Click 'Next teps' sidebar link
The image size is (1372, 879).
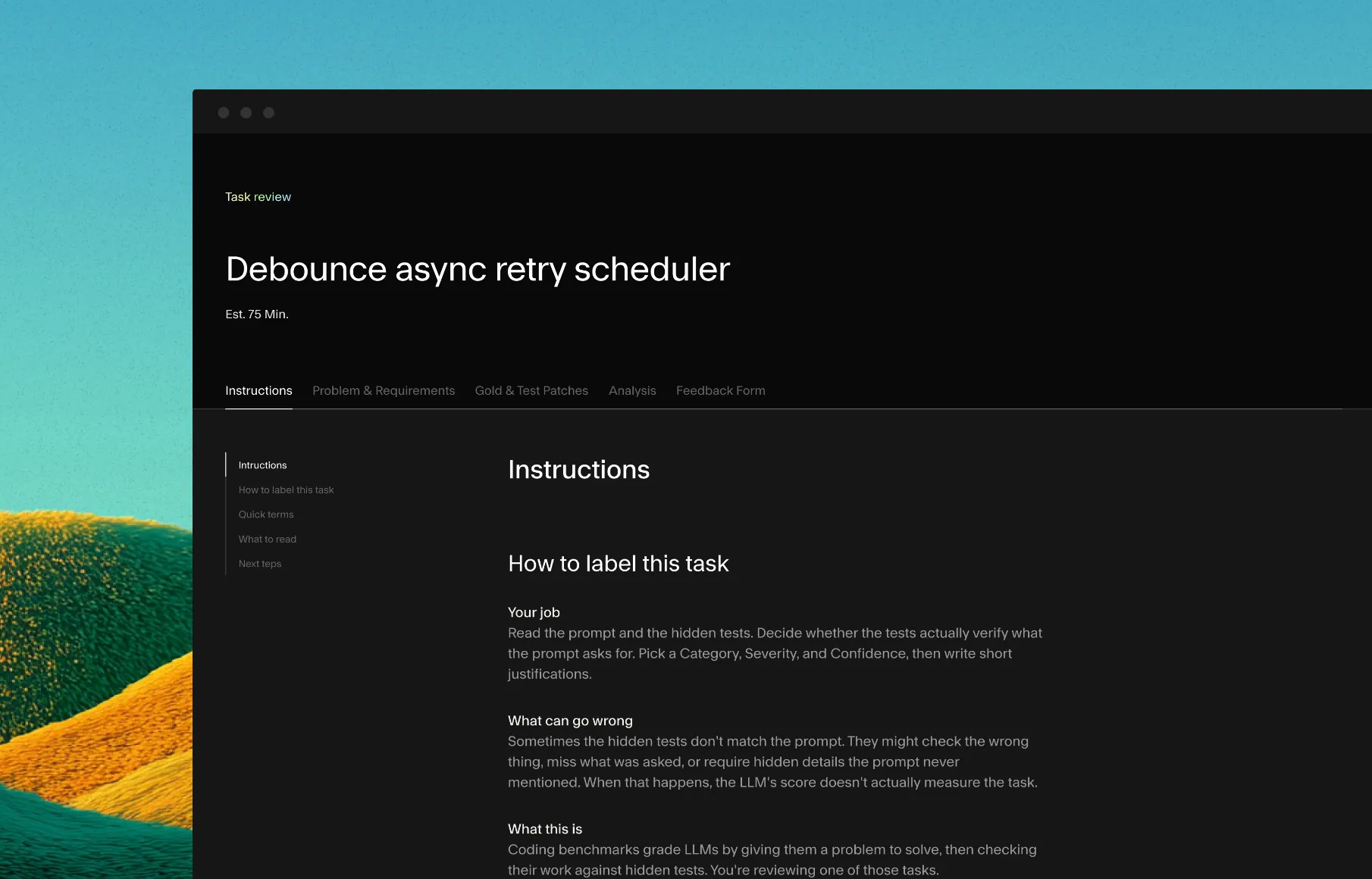[x=260, y=564]
